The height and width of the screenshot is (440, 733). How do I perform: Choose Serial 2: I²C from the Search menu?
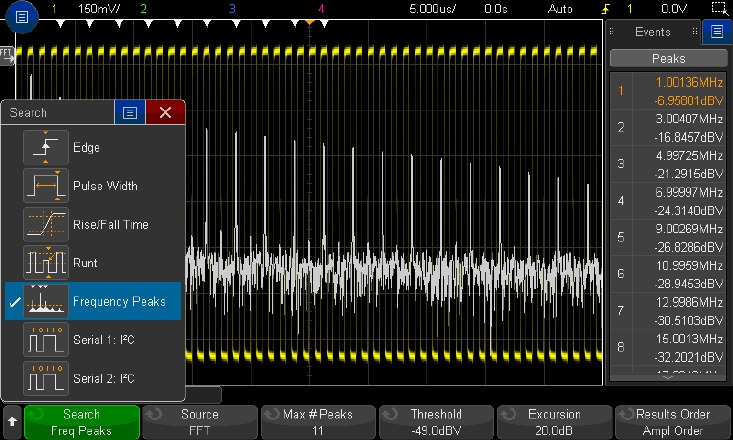(x=93, y=378)
